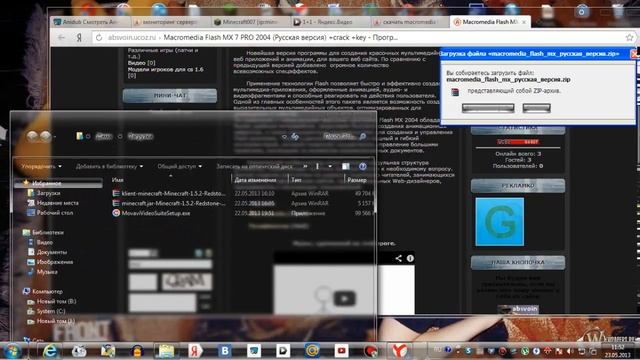Click the Yandex 'Я' home button
This screenshot has width=640, height=360.
[79, 38]
